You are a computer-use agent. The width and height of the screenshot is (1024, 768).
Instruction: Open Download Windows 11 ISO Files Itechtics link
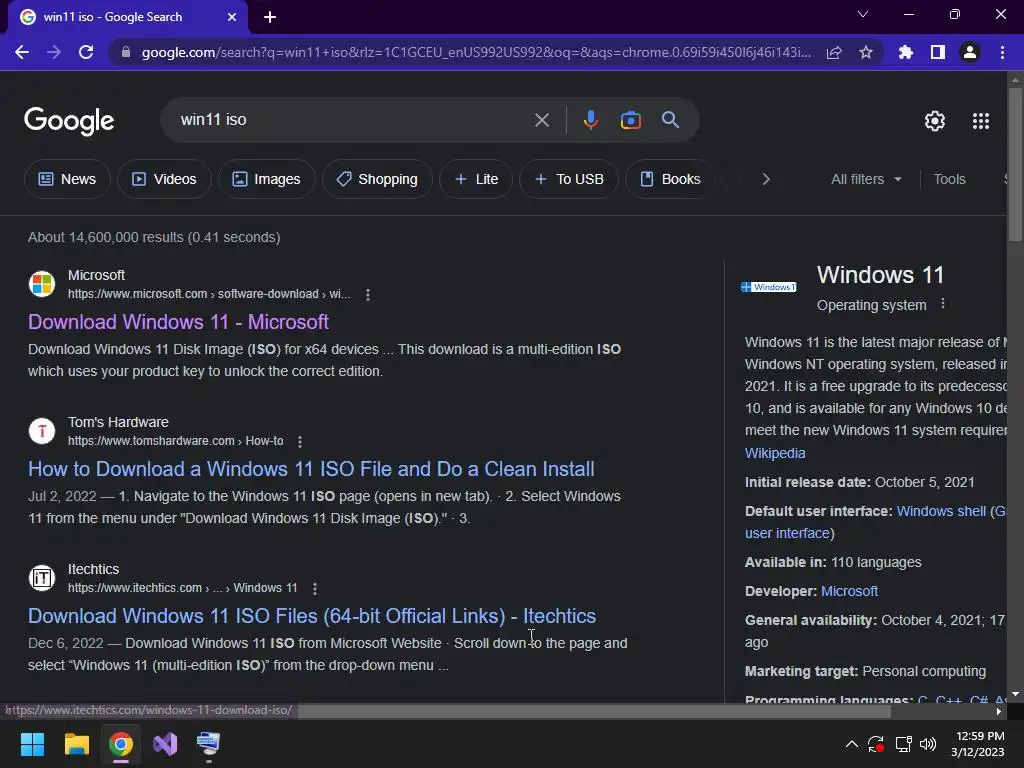coord(312,616)
